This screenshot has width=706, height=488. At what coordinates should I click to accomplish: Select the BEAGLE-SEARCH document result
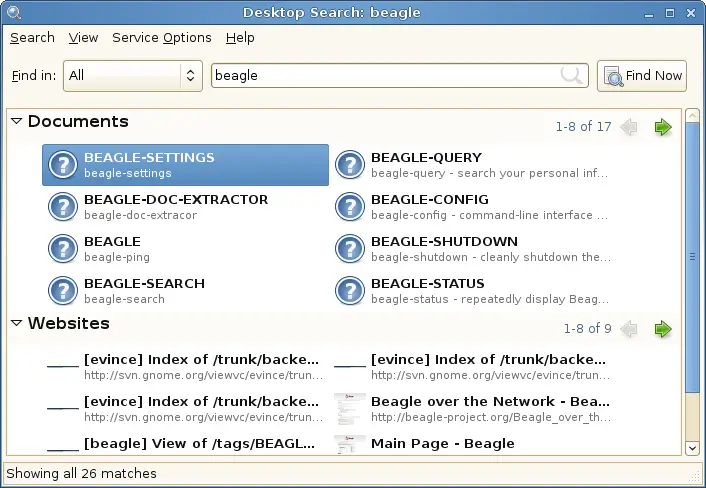[x=143, y=290]
